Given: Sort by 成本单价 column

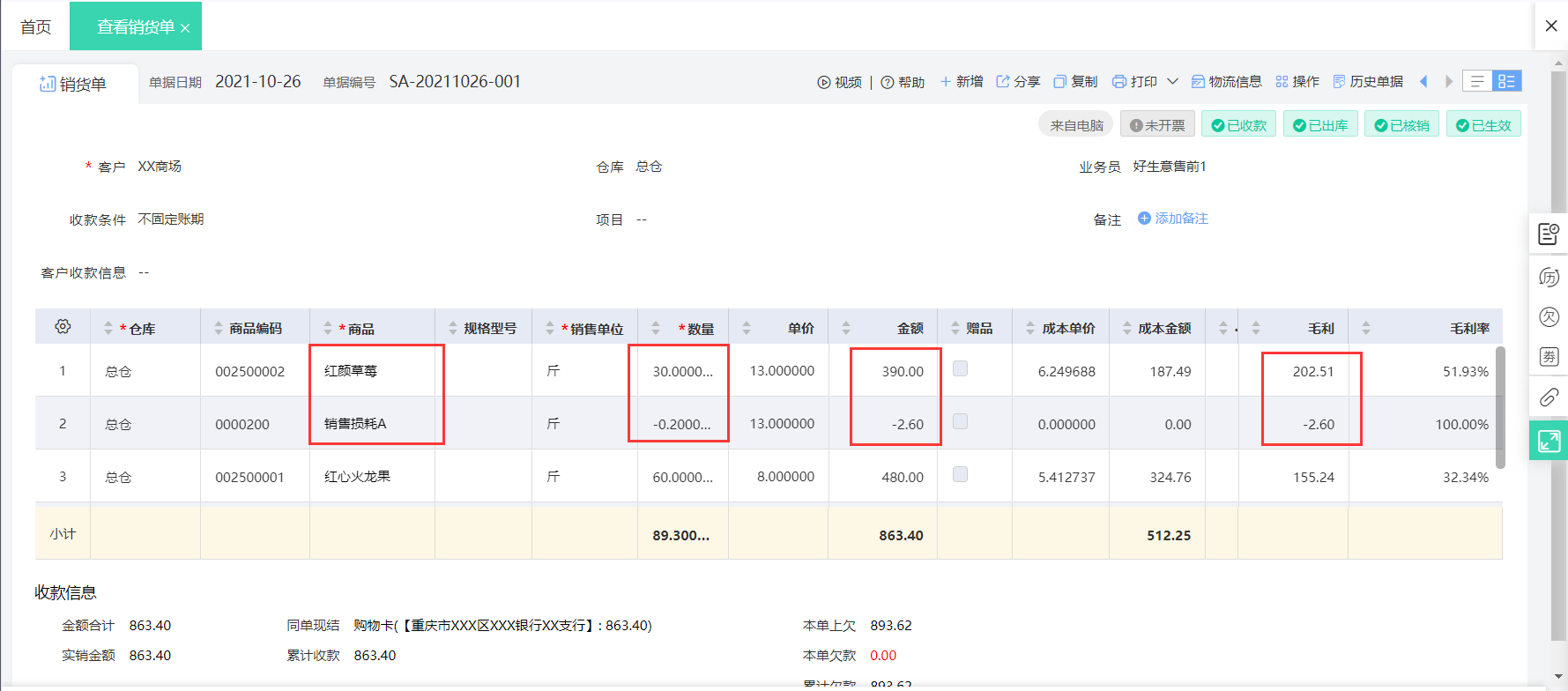Looking at the screenshot, I should coord(1030,329).
